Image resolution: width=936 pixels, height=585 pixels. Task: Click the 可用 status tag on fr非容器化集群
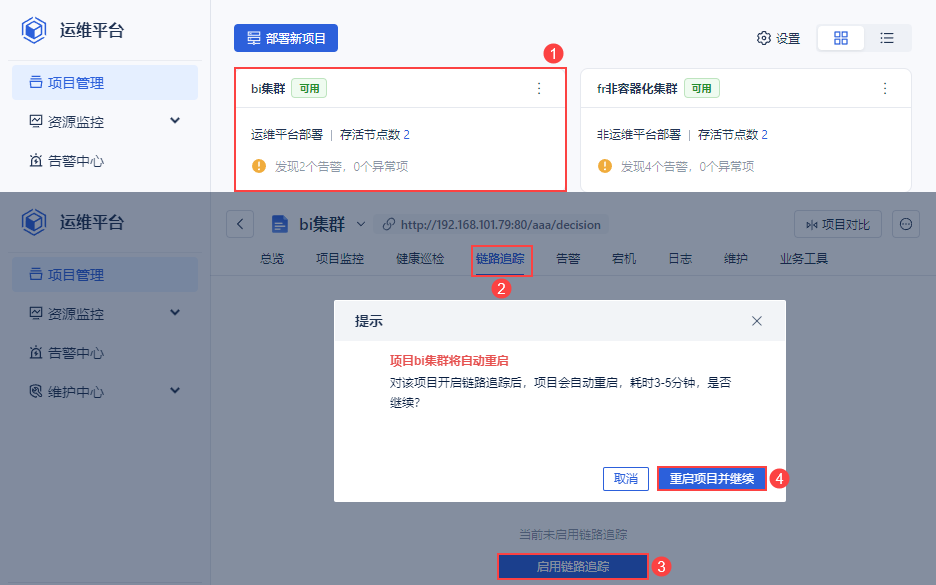pyautogui.click(x=701, y=88)
